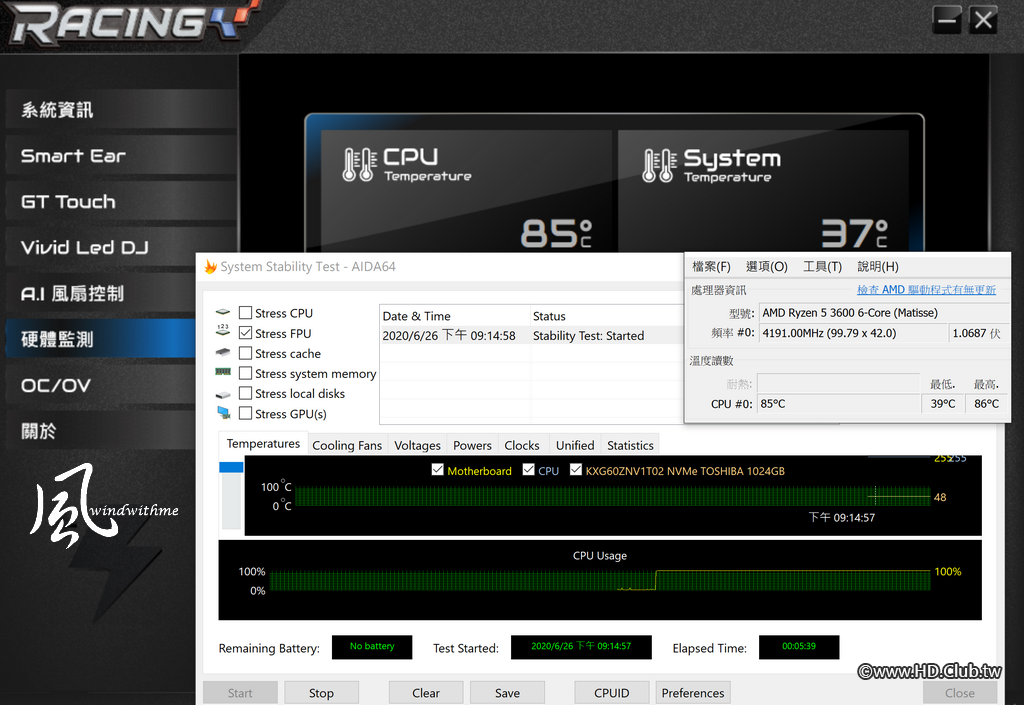Click the Stop button

pos(321,693)
